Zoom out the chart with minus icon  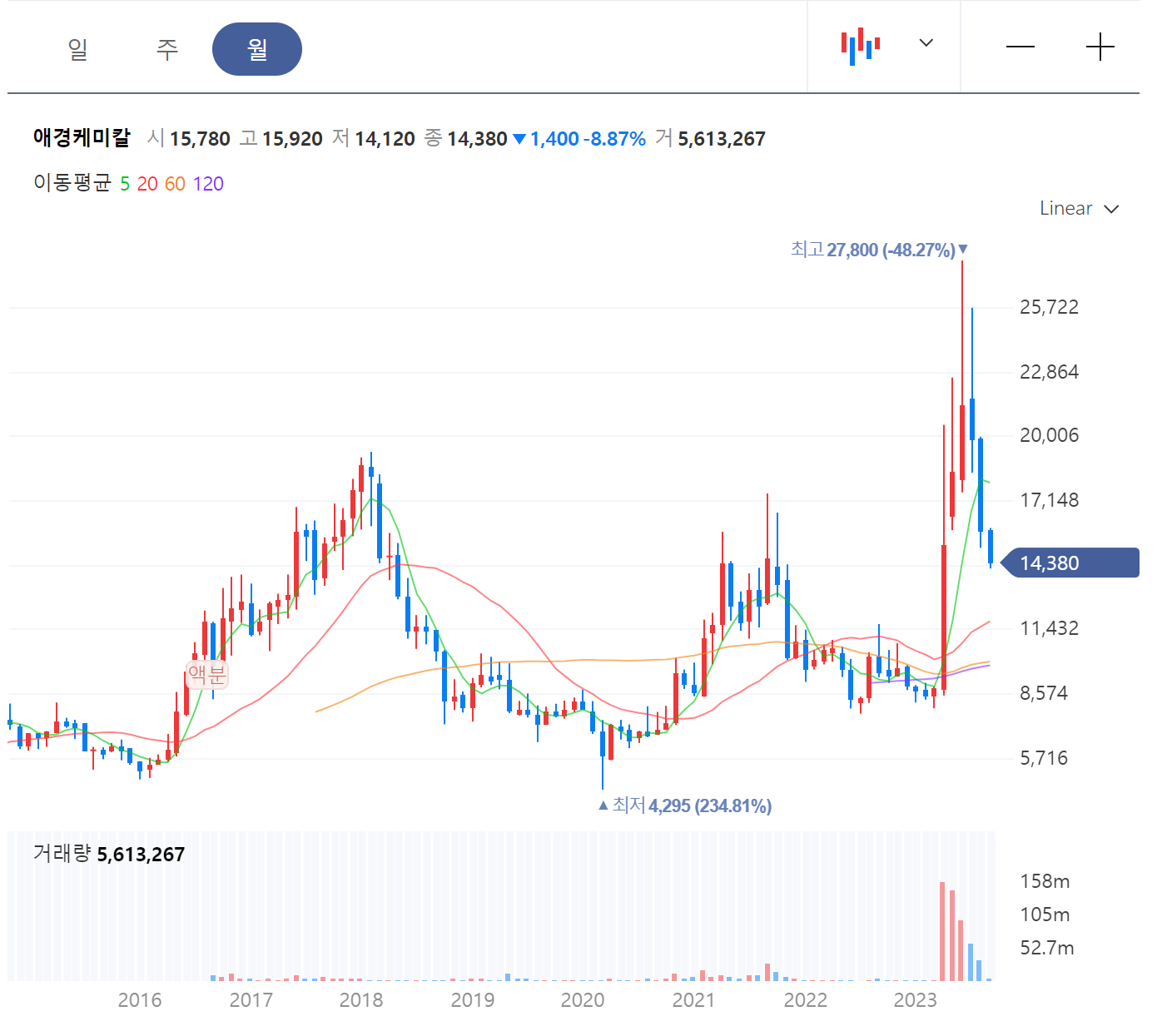coord(1020,47)
